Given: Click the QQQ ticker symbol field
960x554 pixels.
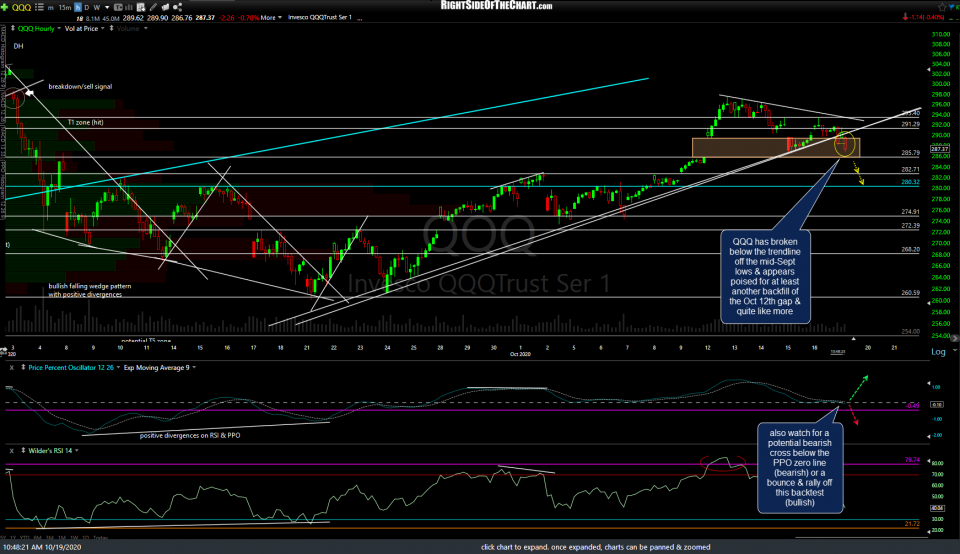Looking at the screenshot, I should point(21,7).
